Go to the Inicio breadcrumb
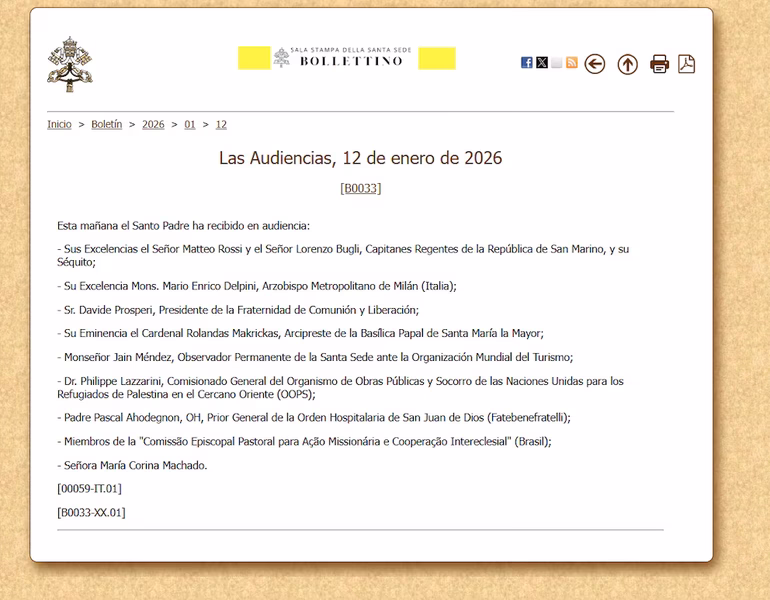The image size is (770, 600). tap(59, 125)
